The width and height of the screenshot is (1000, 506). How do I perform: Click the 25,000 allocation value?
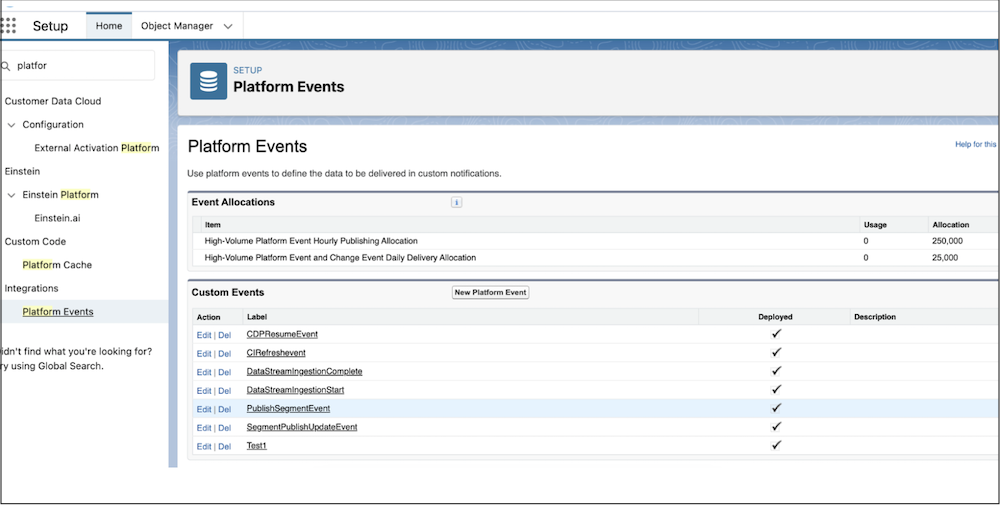945,258
